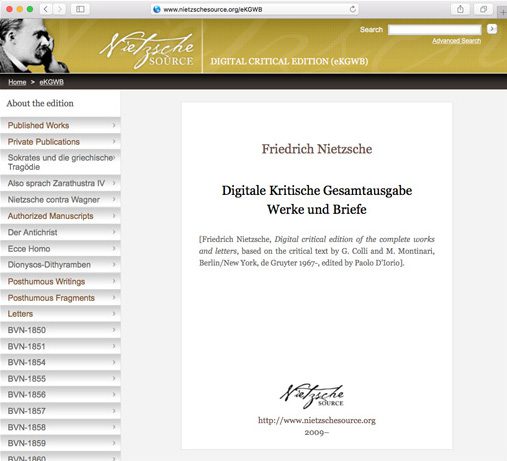Focus the Search text field
The width and height of the screenshot is (507, 461).
click(435, 29)
